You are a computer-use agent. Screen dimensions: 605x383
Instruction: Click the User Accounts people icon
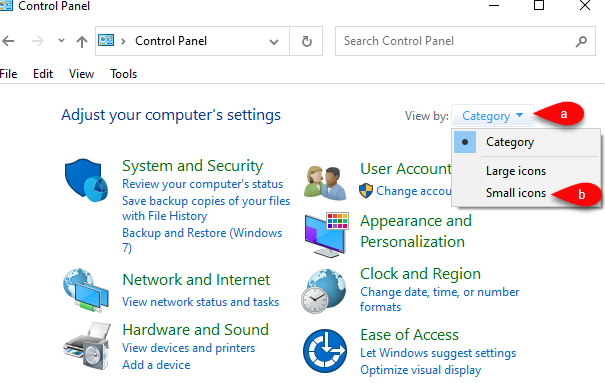tap(325, 183)
